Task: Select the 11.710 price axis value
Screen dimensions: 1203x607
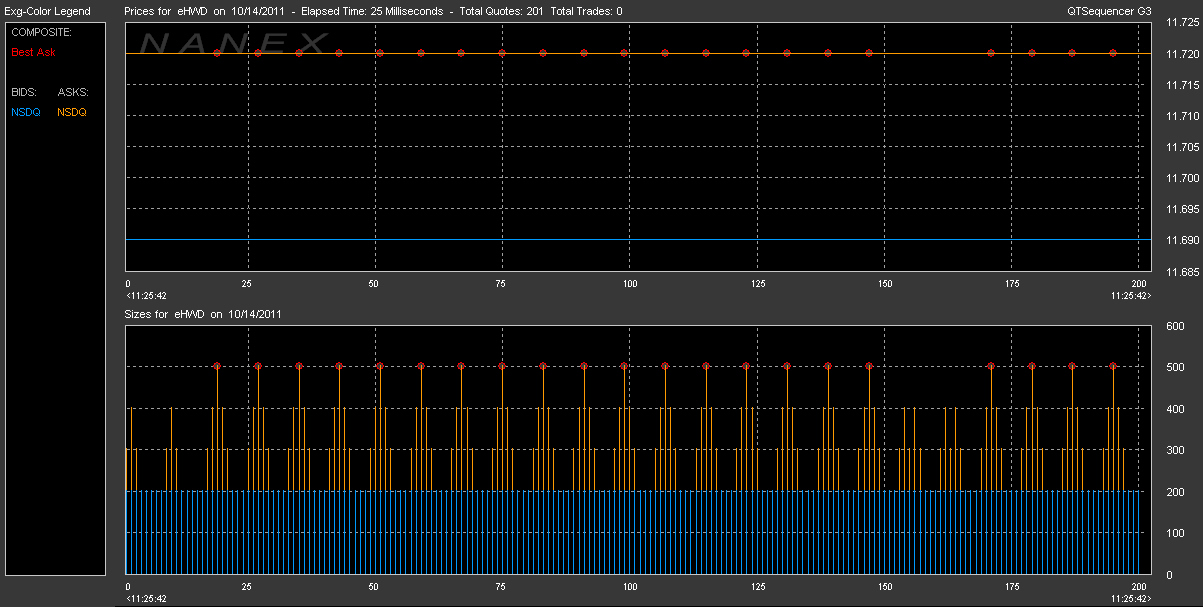Action: (1183, 116)
